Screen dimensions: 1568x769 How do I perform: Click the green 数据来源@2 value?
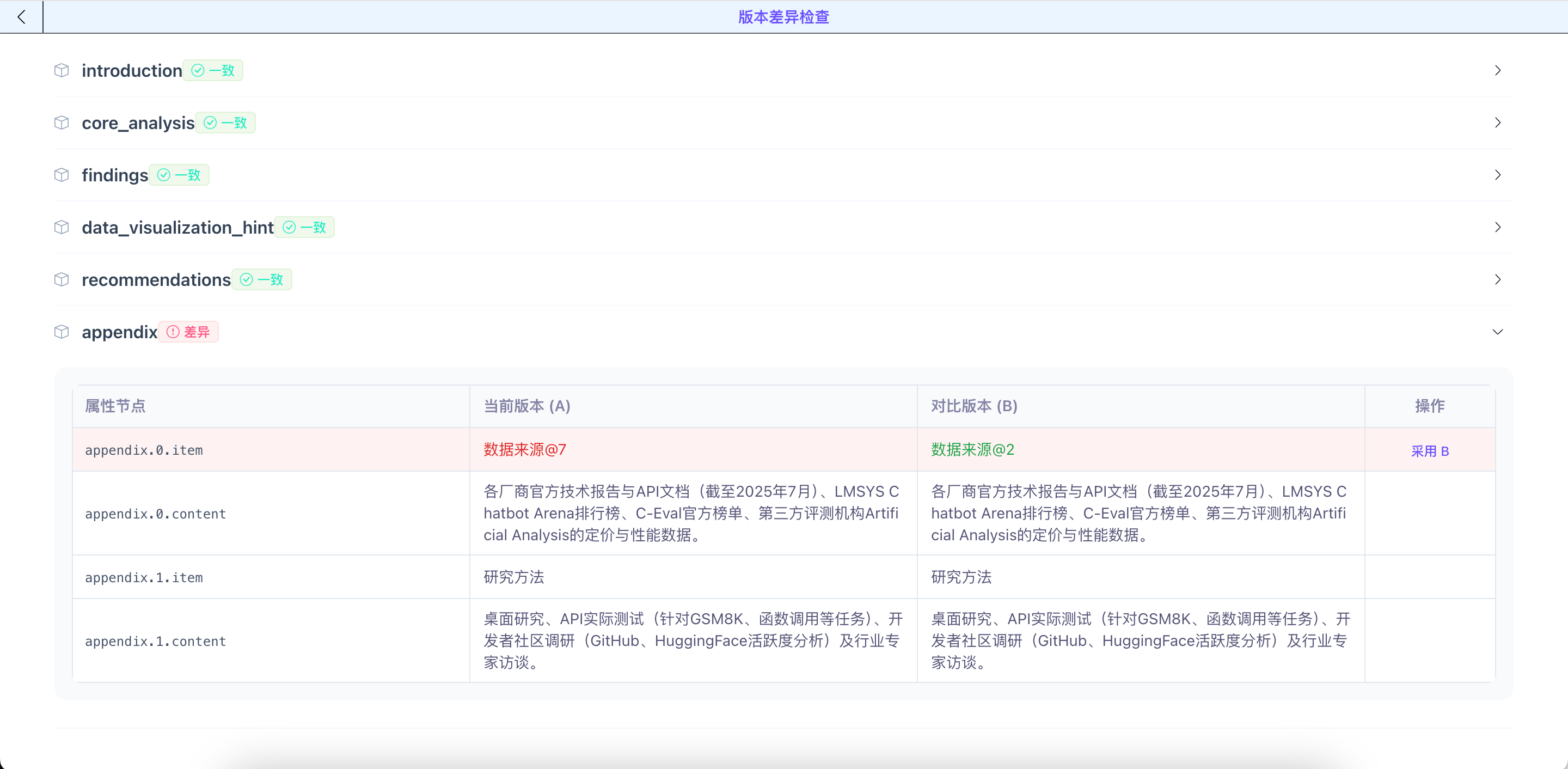pyautogui.click(x=973, y=450)
